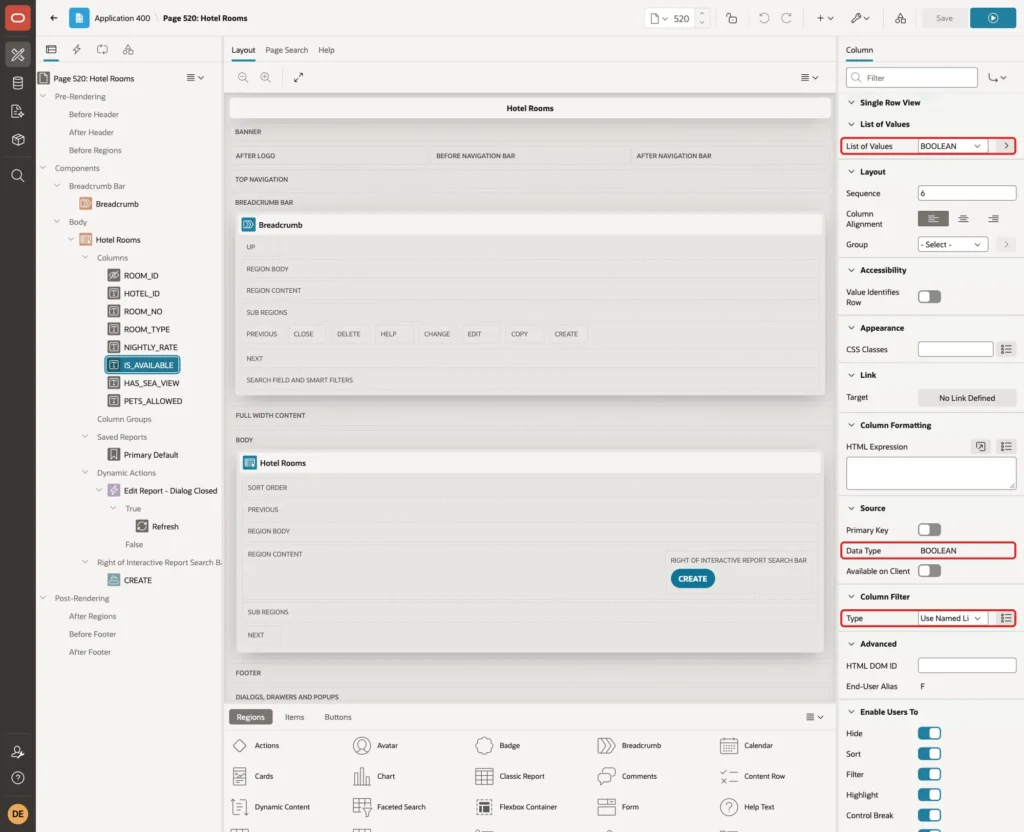Collapse the Single Row View section
The image size is (1024, 832).
click(851, 103)
